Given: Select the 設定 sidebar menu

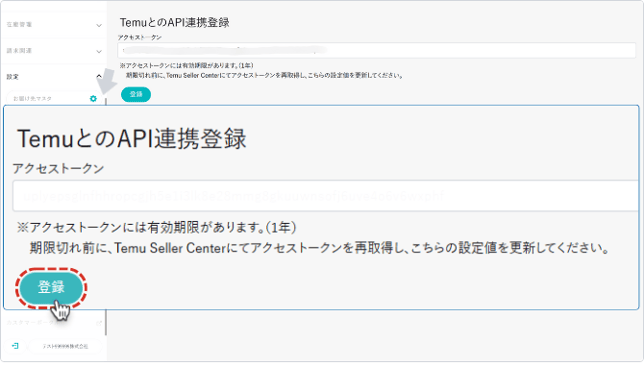Looking at the screenshot, I should 53,77.
